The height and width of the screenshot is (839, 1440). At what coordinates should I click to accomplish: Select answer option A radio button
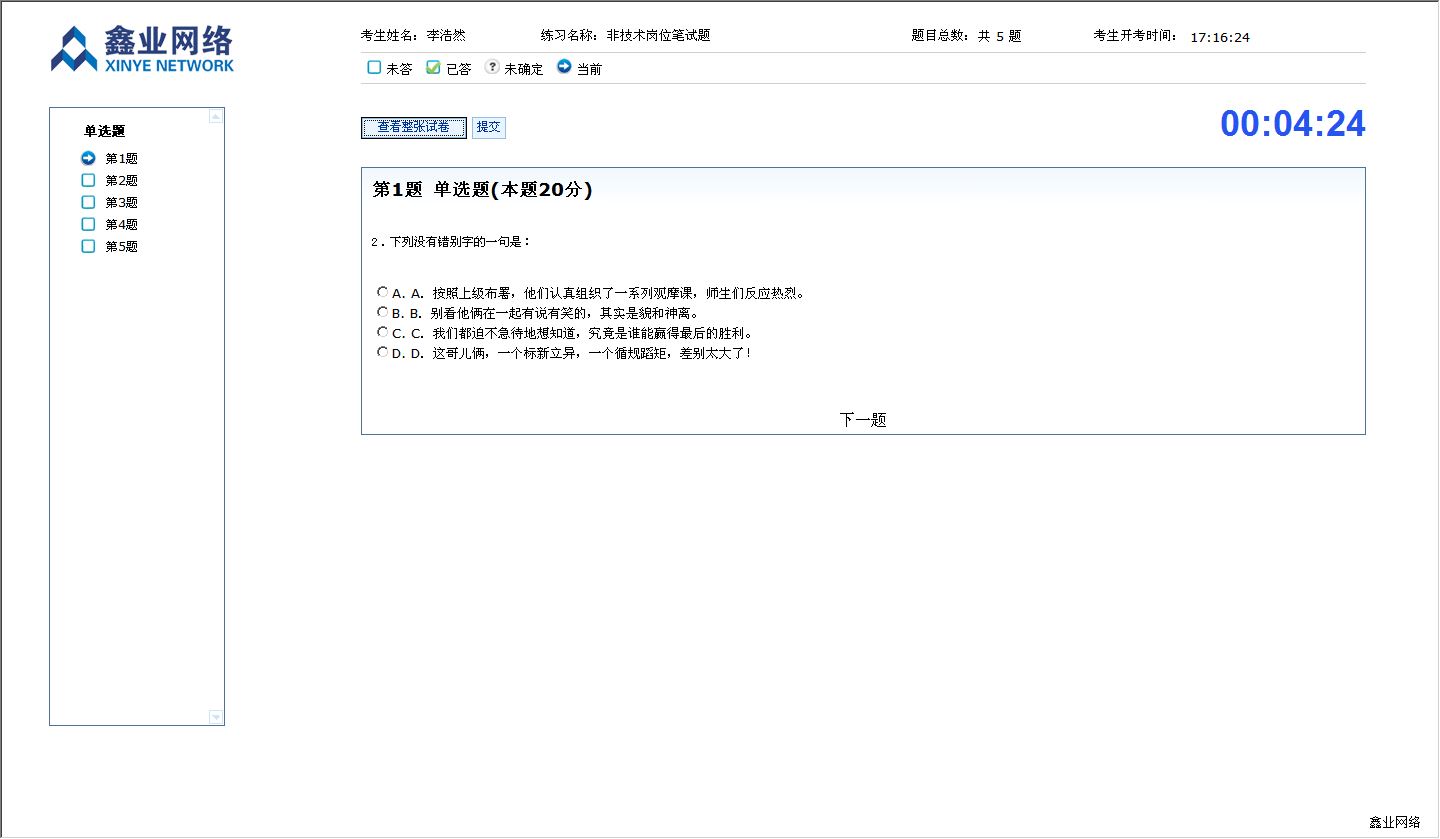[x=382, y=292]
